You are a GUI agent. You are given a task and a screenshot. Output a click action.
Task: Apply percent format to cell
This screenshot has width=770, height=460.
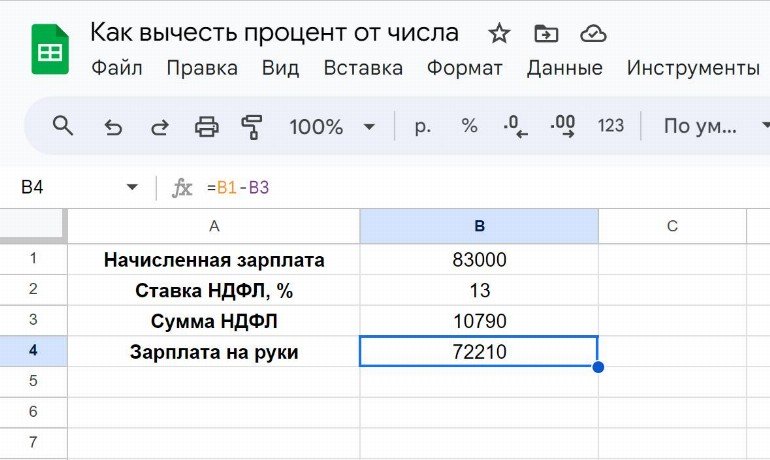click(x=469, y=126)
